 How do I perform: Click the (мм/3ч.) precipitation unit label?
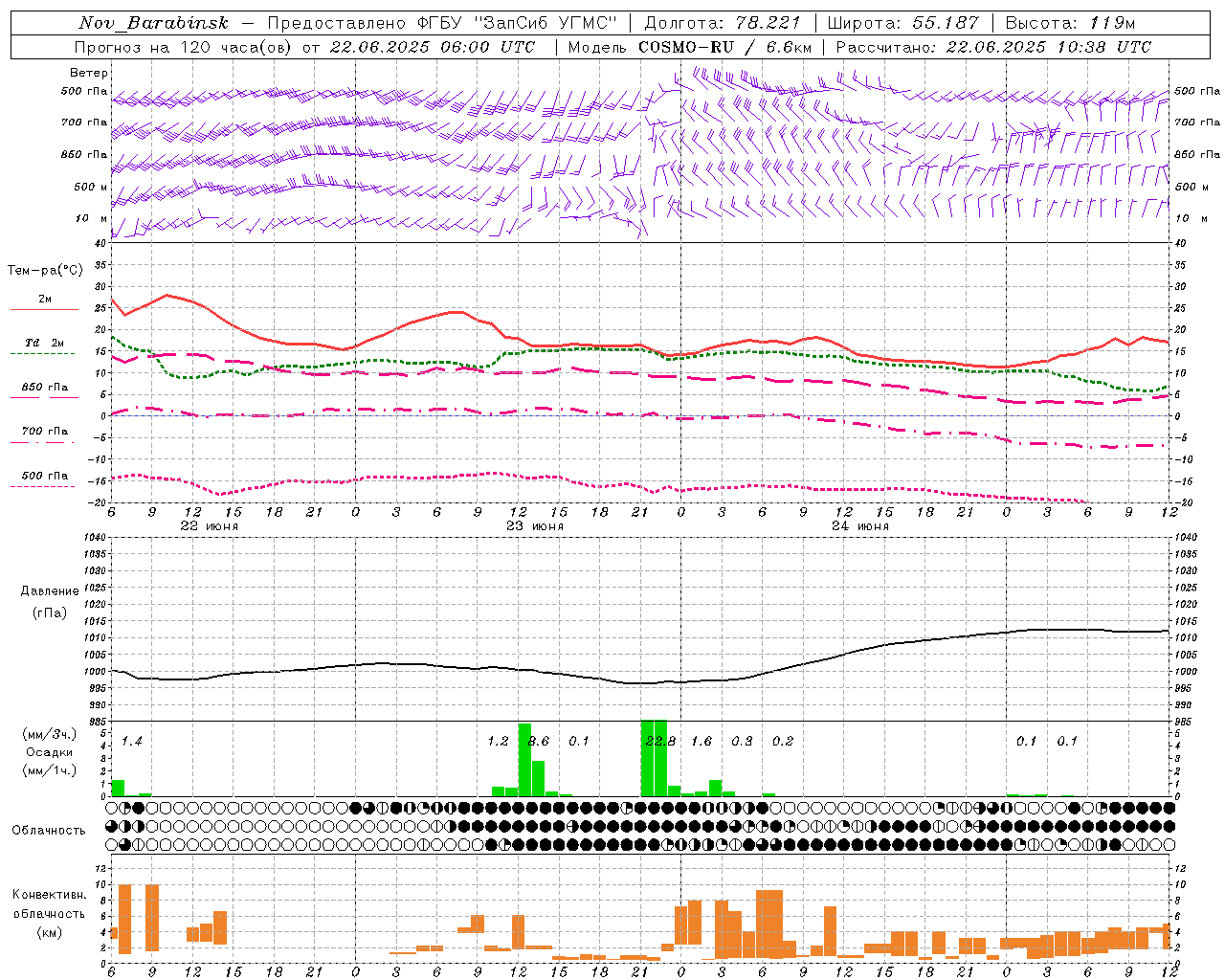[49, 734]
